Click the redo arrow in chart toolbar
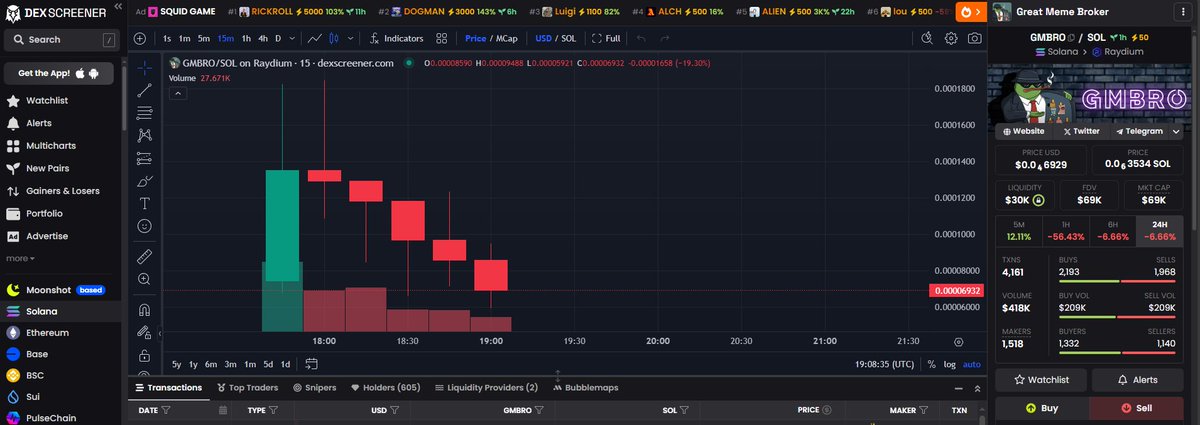This screenshot has height=425, width=1200. [x=666, y=38]
